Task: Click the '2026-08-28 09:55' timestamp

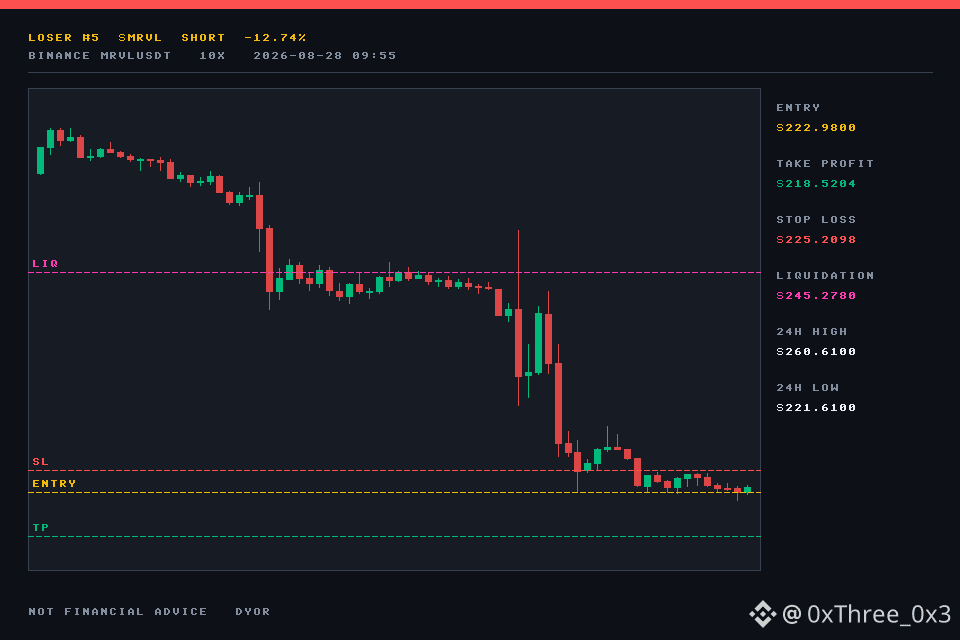Action: 325,56
